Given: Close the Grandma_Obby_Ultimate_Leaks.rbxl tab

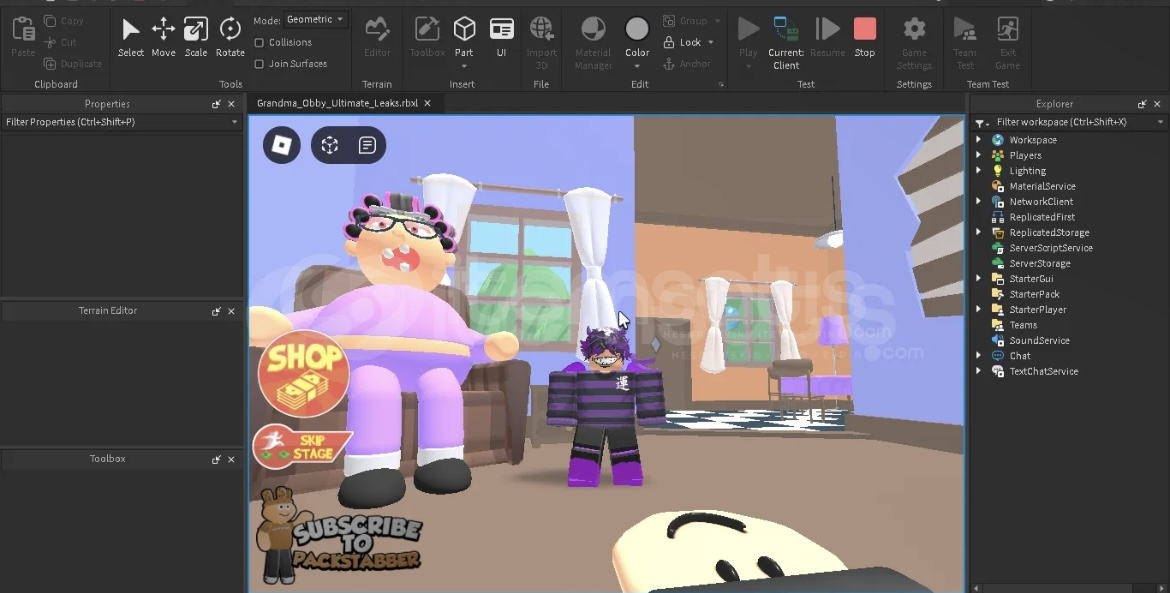Looking at the screenshot, I should click(428, 103).
